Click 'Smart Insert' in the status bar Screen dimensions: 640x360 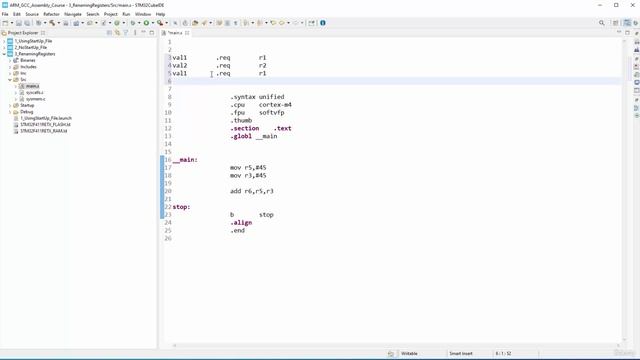click(461, 353)
